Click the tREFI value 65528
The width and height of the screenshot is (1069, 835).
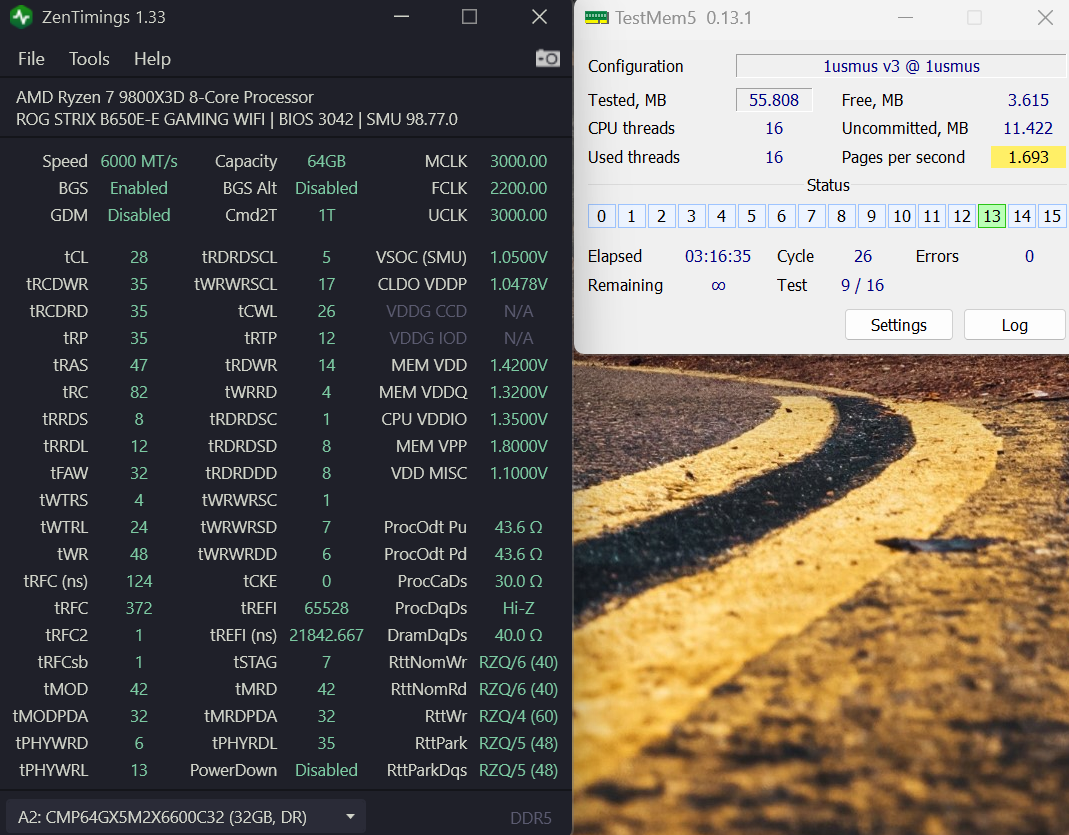(x=327, y=608)
